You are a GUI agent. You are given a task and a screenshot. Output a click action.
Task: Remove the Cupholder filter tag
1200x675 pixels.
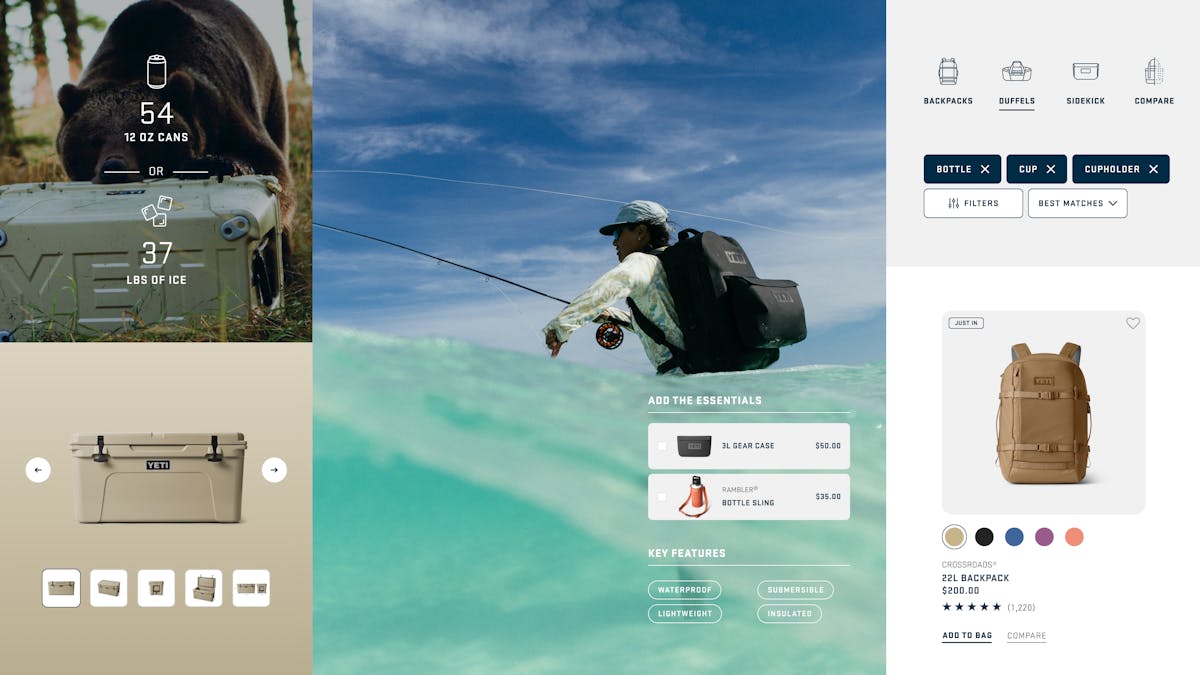coord(1153,169)
